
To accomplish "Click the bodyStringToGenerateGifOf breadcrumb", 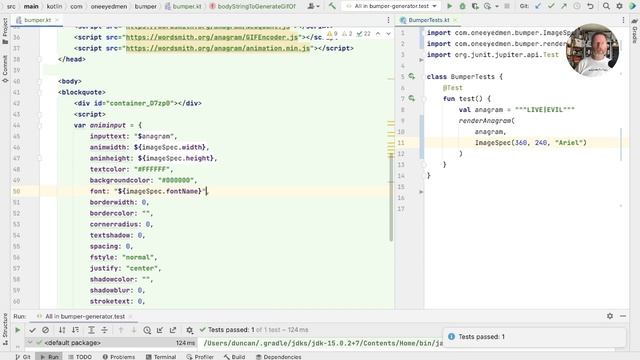I will coord(252,6).
